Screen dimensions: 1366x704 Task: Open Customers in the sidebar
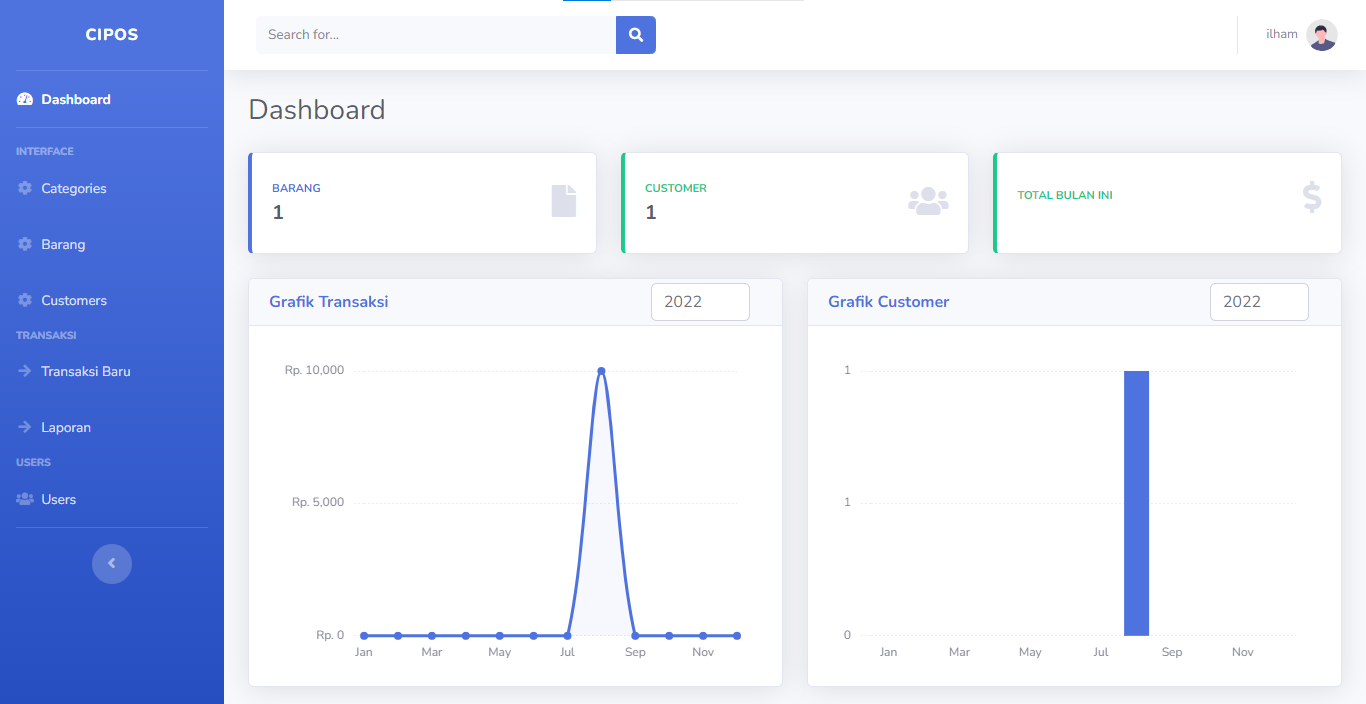[73, 301]
